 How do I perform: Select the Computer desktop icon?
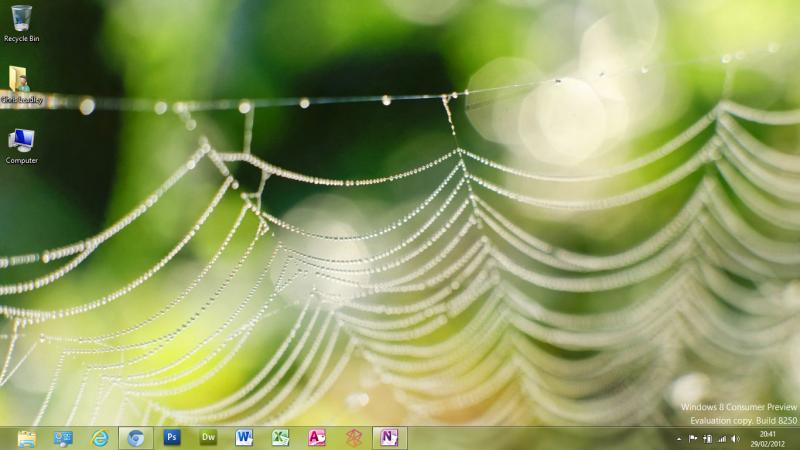point(21,140)
